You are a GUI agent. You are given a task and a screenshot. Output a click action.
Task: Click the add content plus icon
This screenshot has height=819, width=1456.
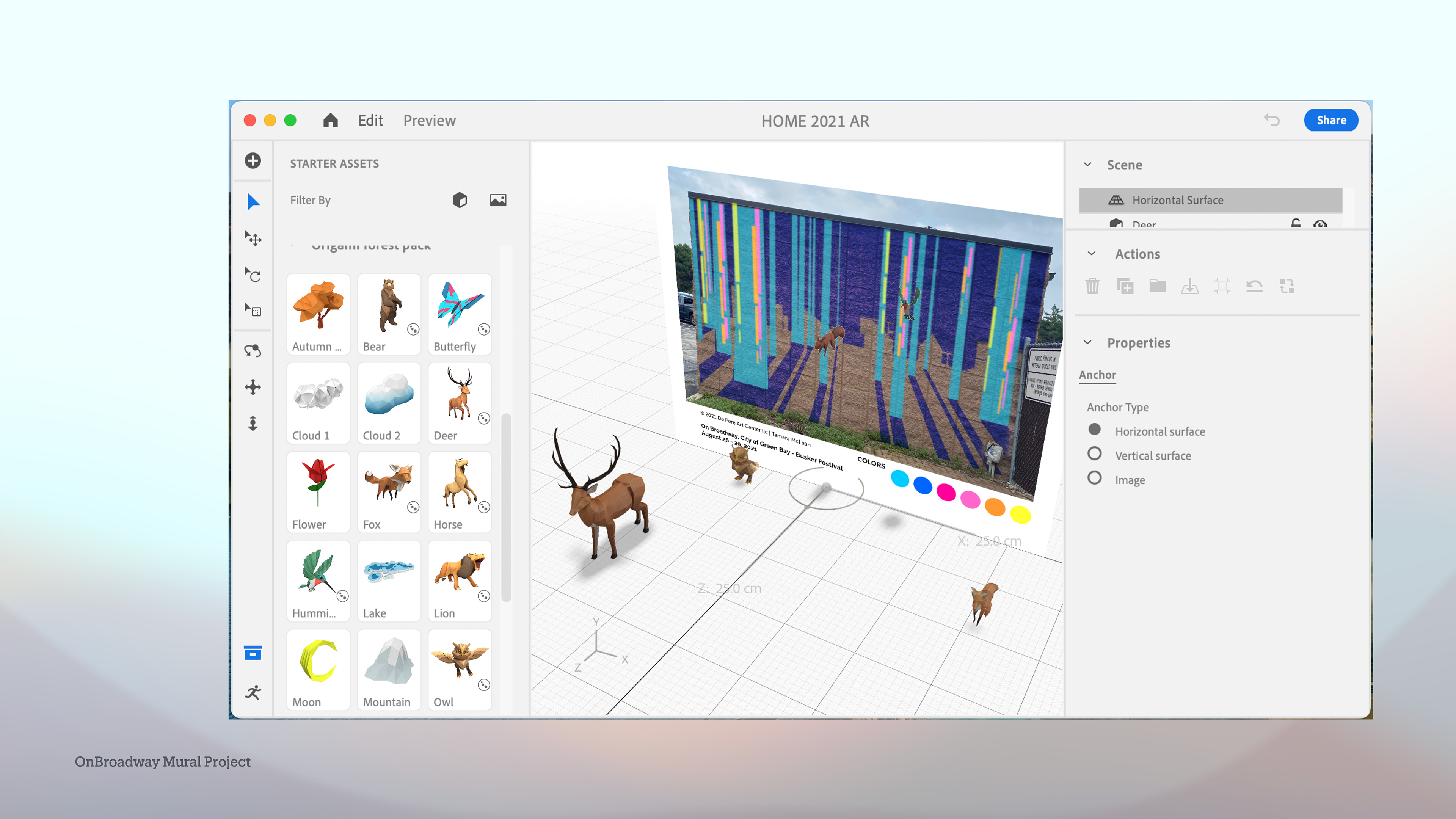253,160
